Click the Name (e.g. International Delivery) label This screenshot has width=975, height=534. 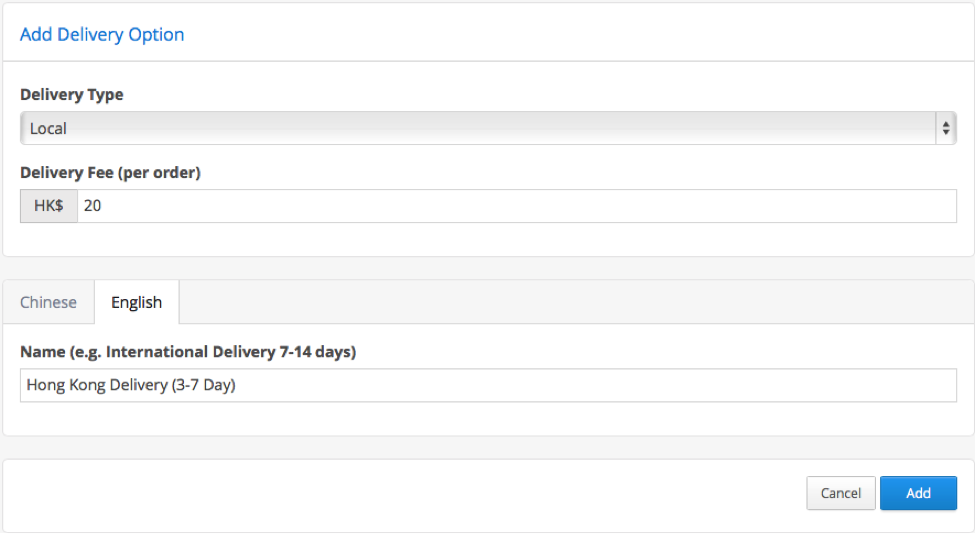(188, 352)
